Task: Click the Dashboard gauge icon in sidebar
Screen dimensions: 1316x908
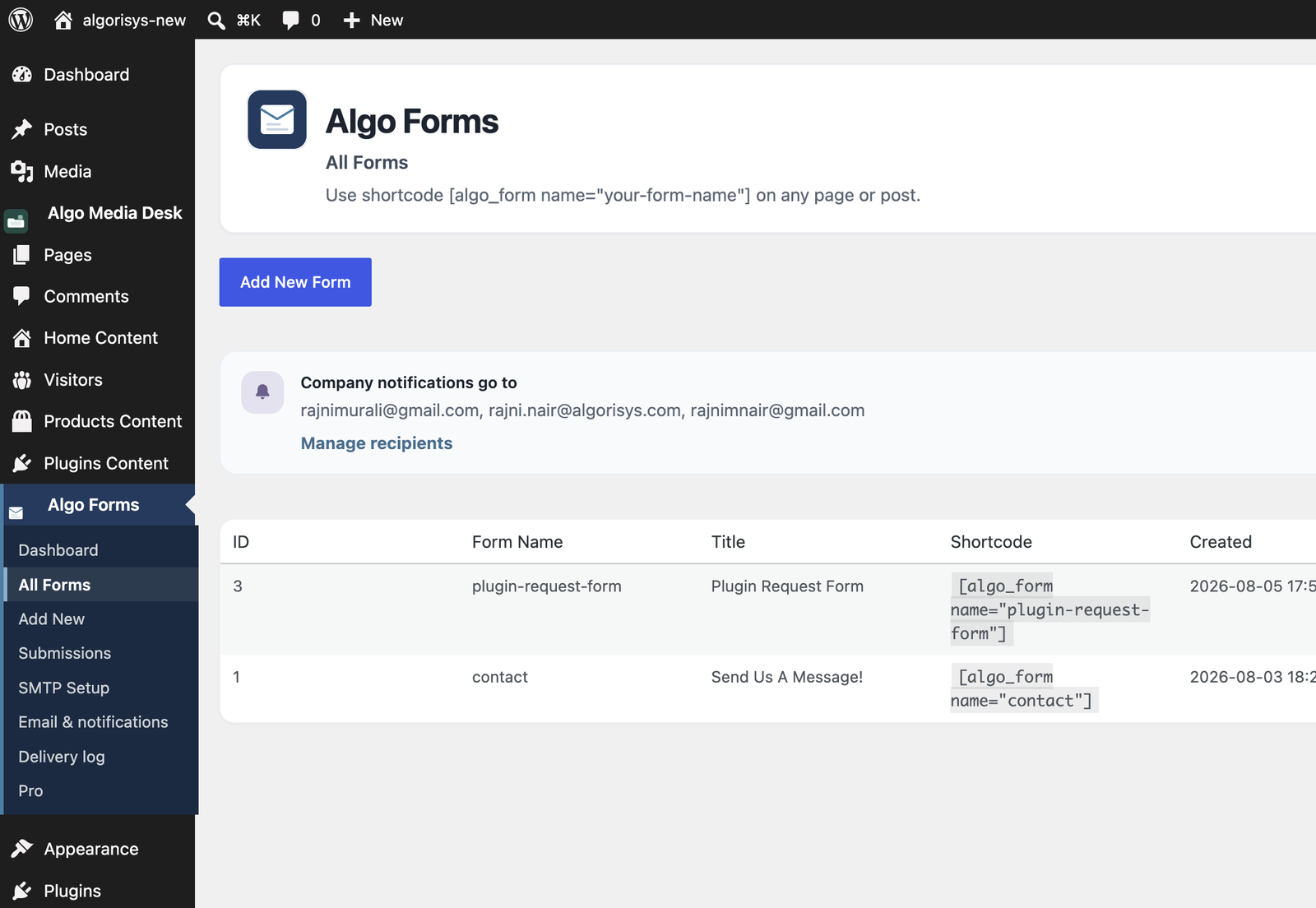Action: click(22, 75)
